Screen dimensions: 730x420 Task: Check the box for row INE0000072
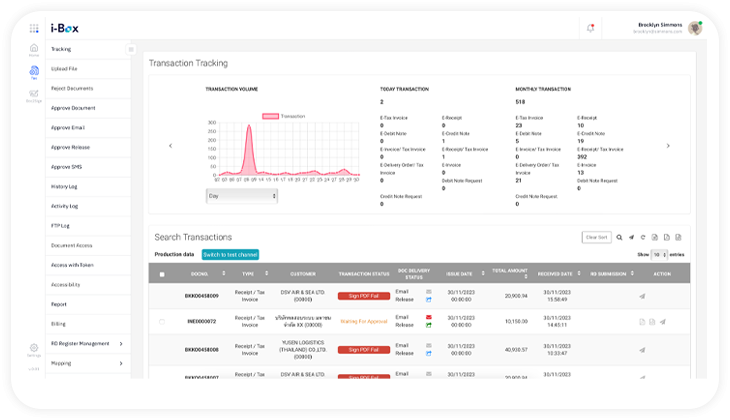(163, 322)
